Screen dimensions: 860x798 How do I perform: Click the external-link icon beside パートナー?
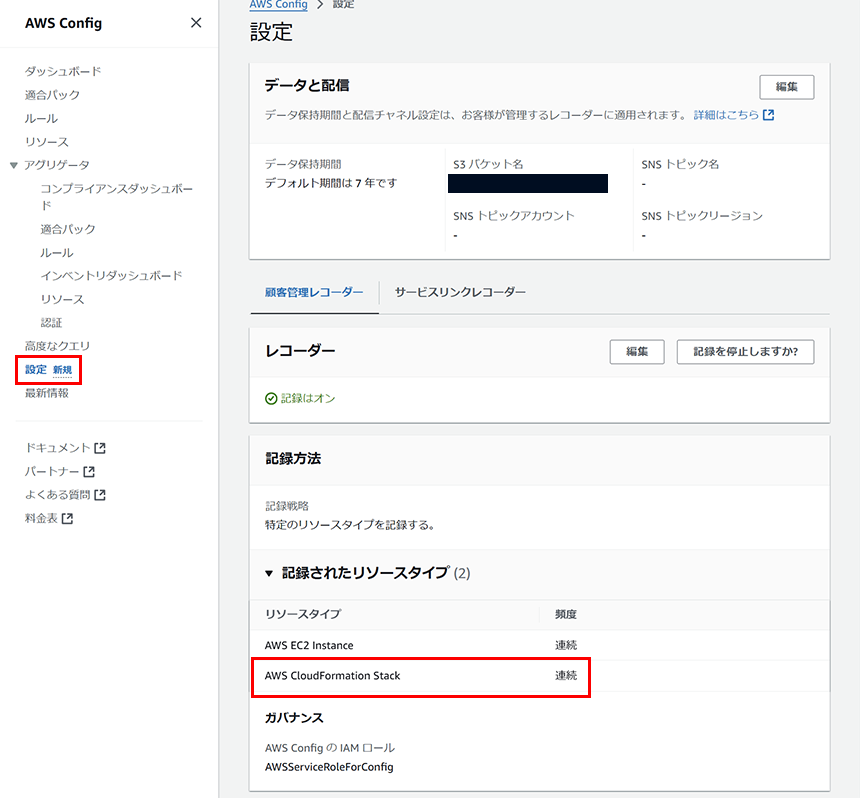(89, 472)
